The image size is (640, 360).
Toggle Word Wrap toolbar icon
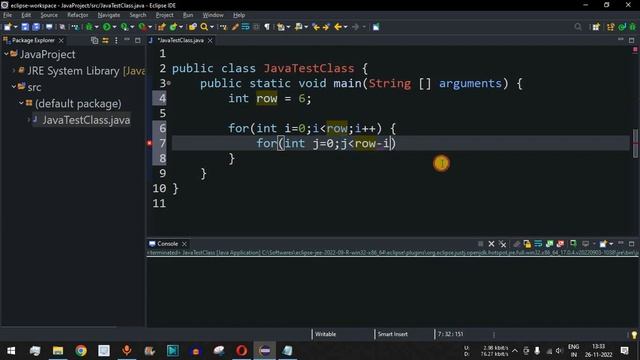[245, 27]
